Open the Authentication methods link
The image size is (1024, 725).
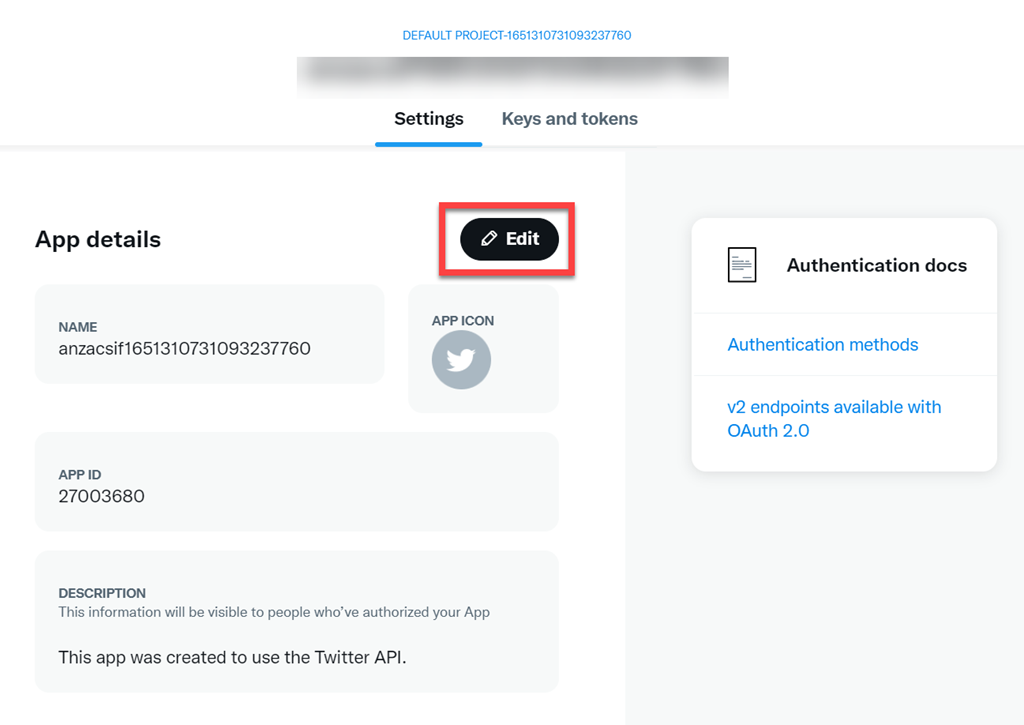(x=822, y=345)
